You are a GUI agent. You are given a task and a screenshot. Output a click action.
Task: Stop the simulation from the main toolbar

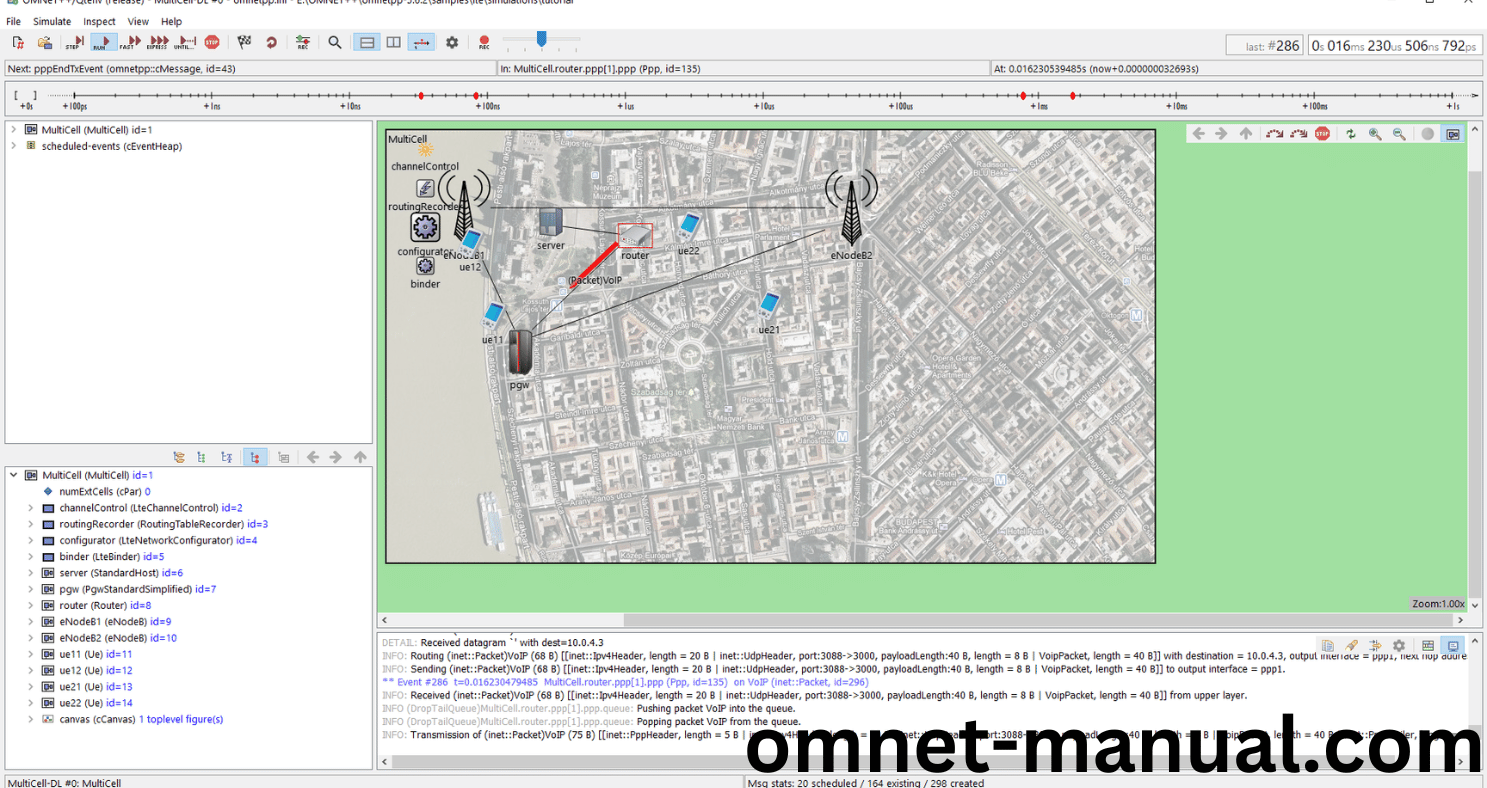(x=212, y=42)
